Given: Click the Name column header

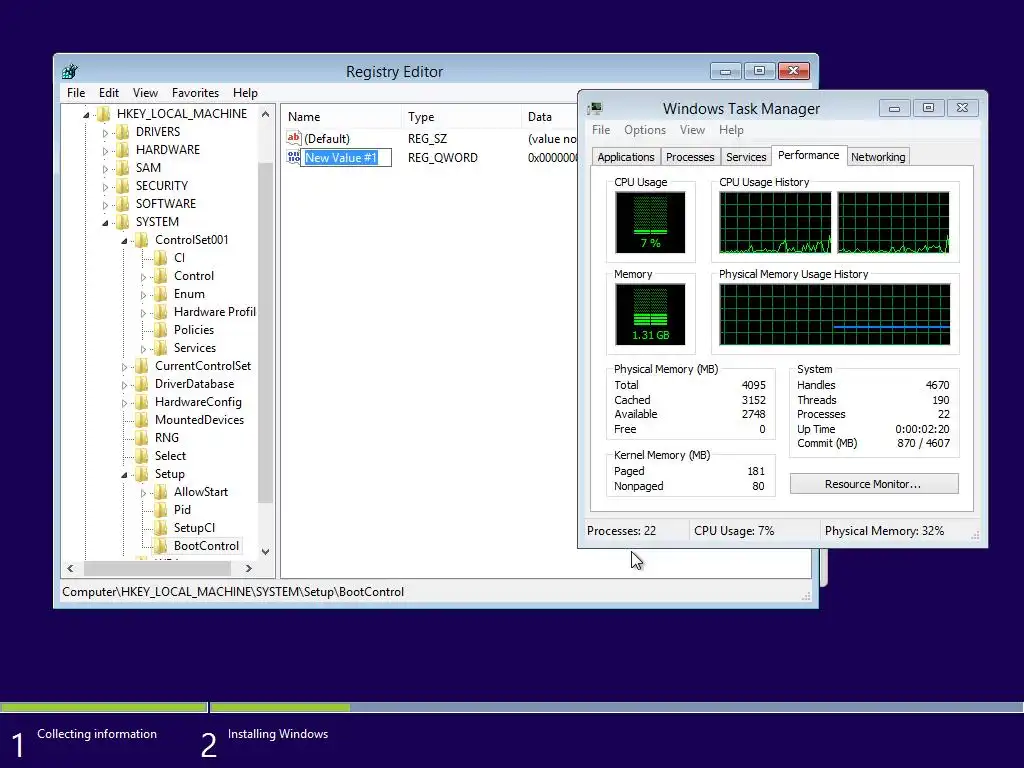Looking at the screenshot, I should [342, 117].
